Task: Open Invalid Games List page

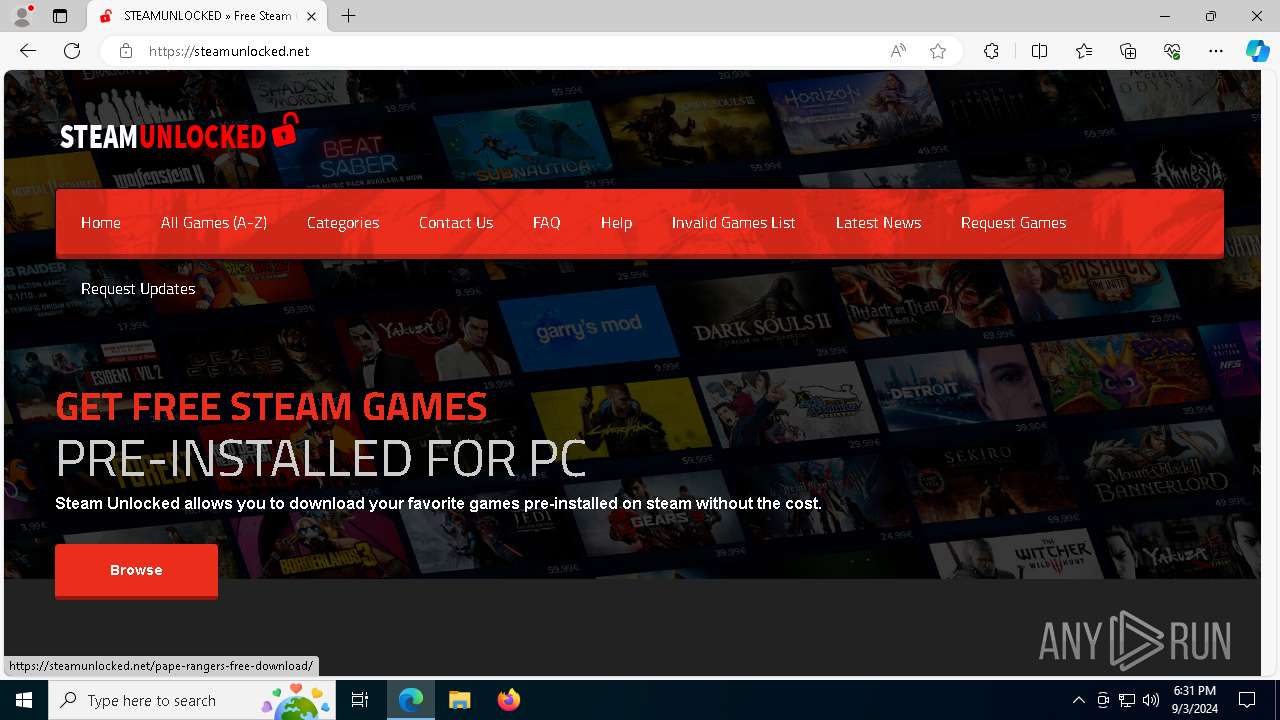Action: click(734, 223)
